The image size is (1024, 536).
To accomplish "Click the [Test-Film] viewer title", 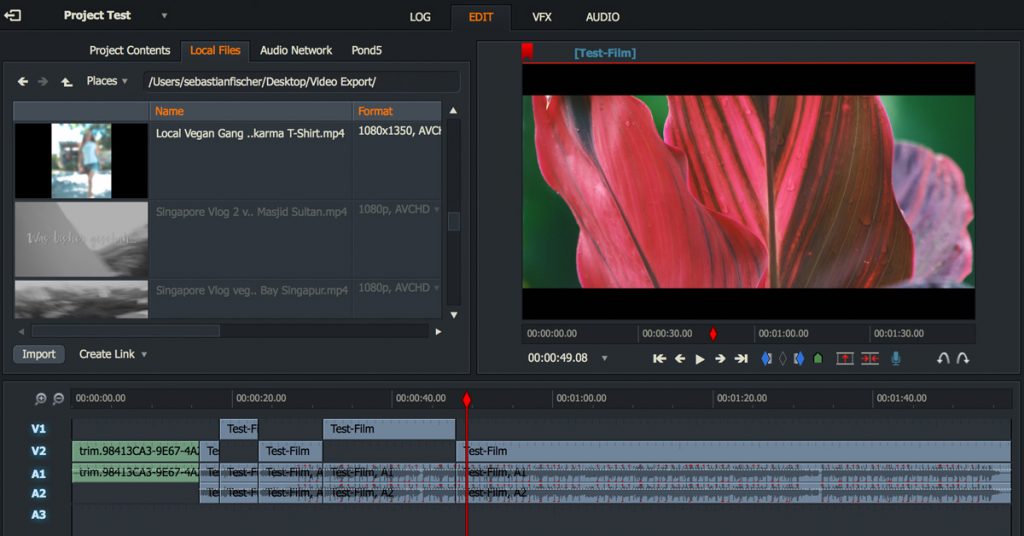I will point(605,53).
